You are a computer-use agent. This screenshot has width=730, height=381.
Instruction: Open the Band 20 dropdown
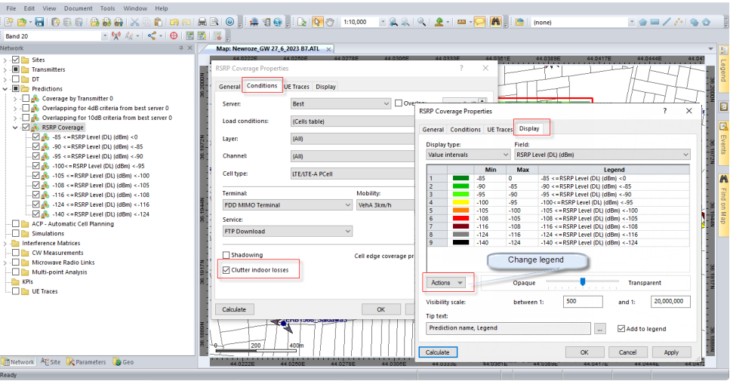coord(104,36)
